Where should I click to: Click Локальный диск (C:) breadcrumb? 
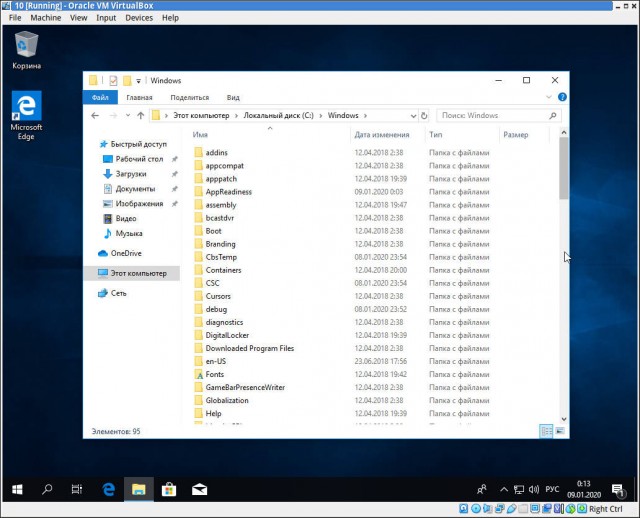point(278,116)
